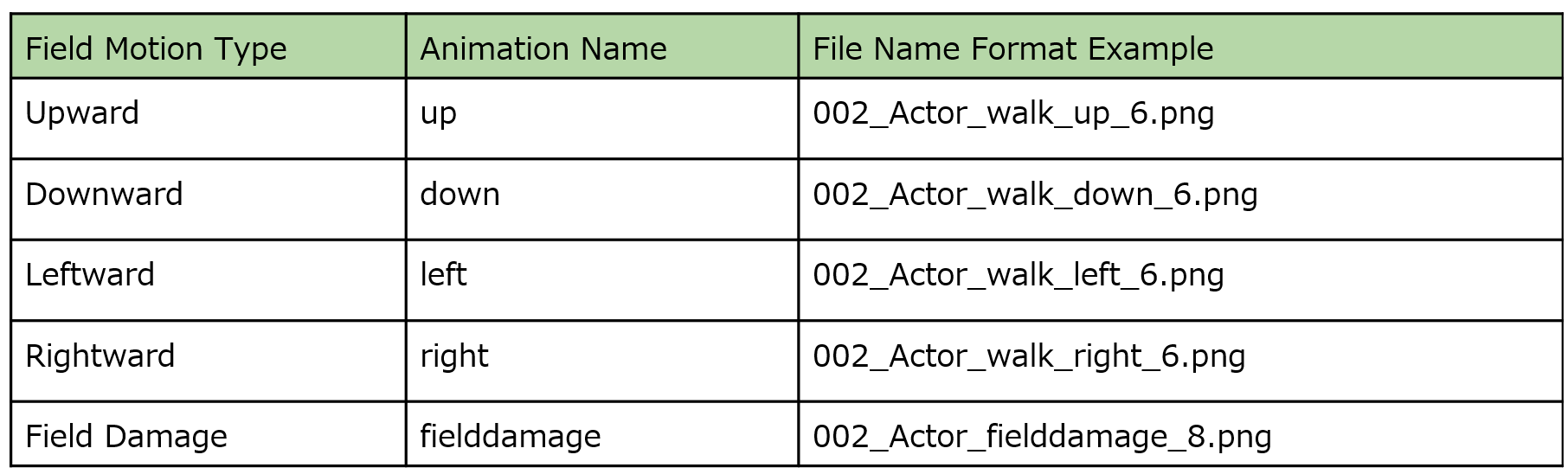This screenshot has height=474, width=1568.
Task: Select the file name 002_Actor_fielddamage_8.png
Action: click(x=1042, y=436)
